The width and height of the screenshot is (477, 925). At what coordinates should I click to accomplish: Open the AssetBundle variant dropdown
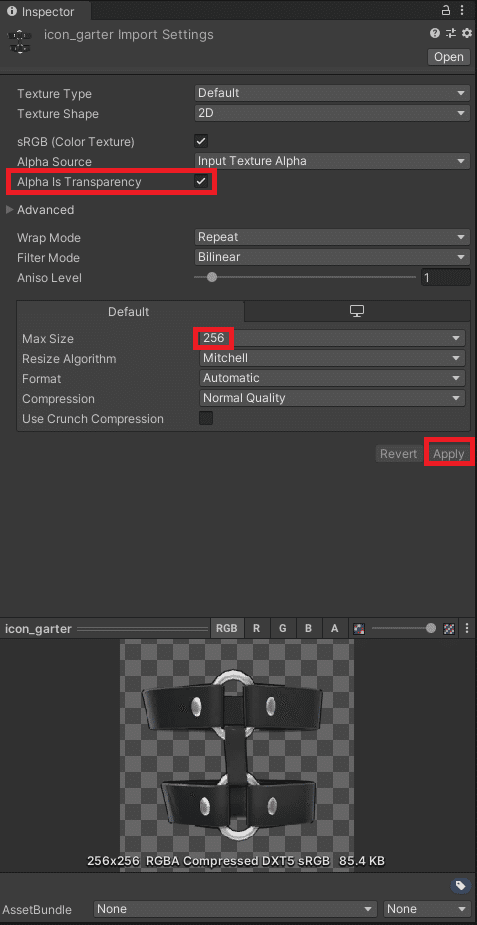[426, 909]
